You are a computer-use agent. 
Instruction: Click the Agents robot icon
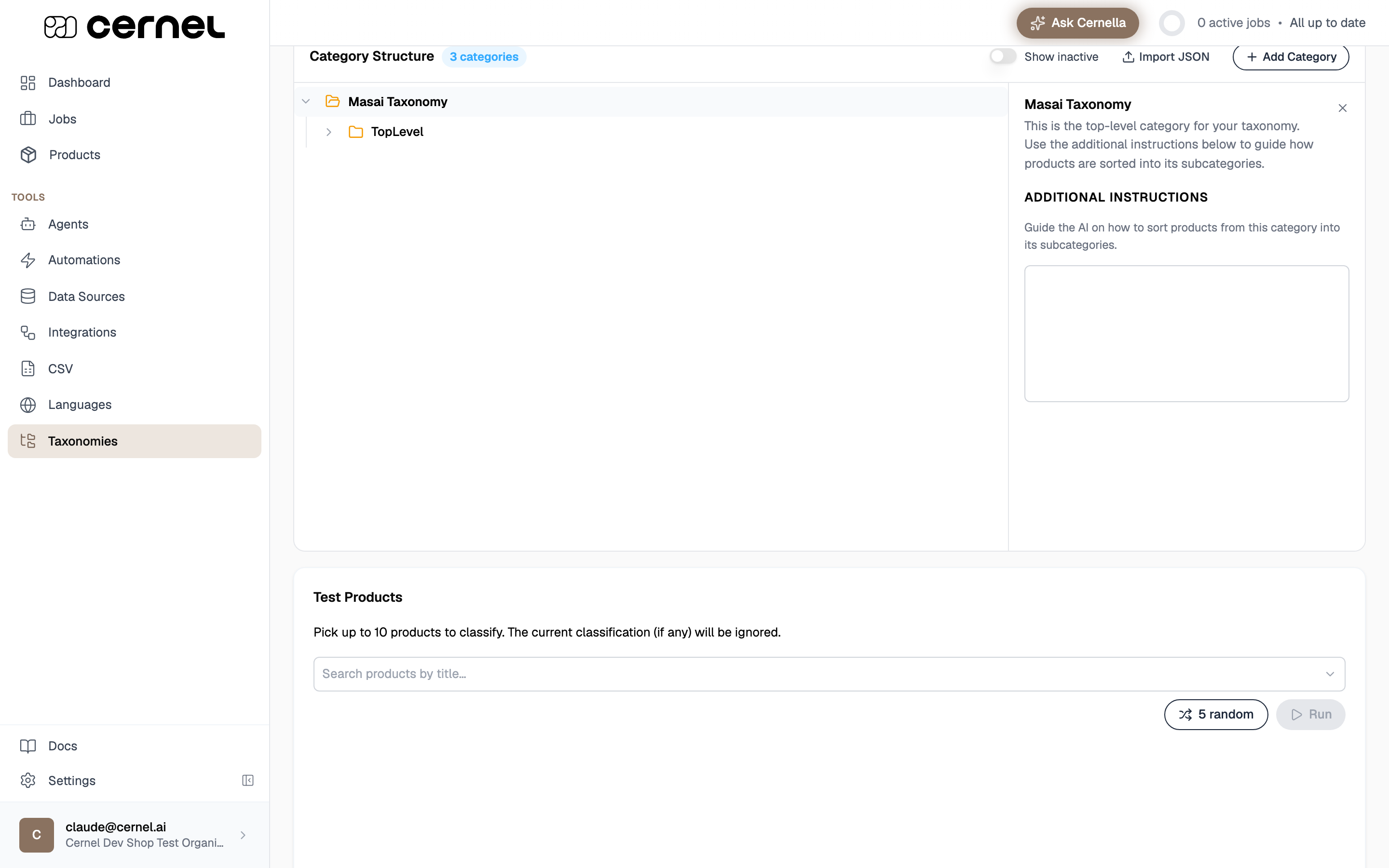tap(27, 224)
